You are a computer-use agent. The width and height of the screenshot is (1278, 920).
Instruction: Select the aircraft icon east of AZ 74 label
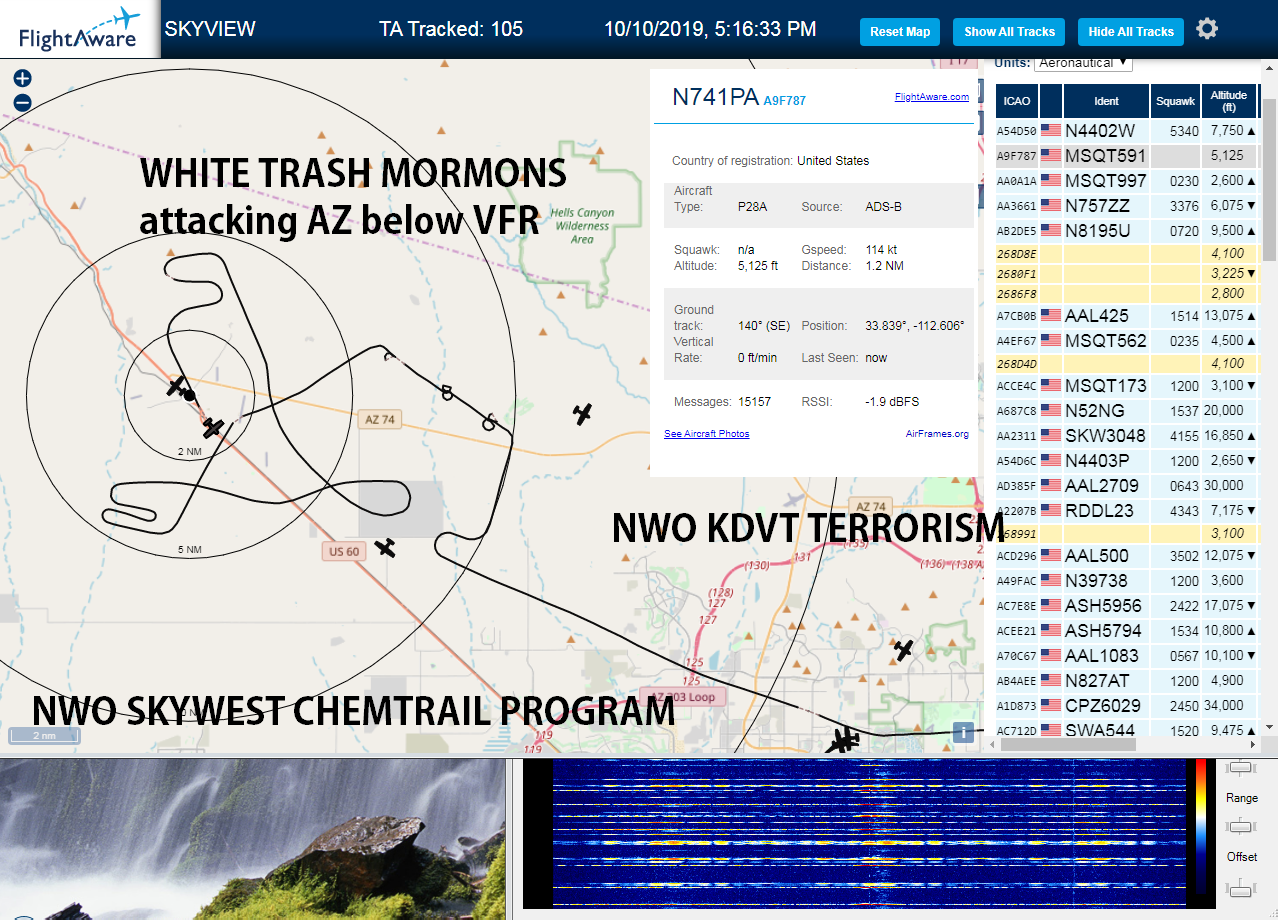coord(583,414)
